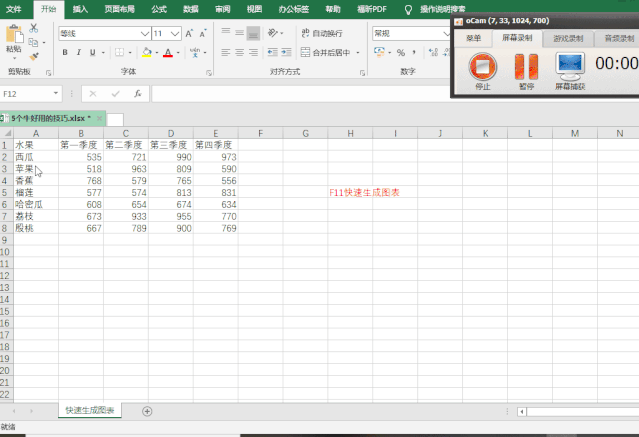Open font settings dialog launcher
This screenshot has width=639, height=437.
(209, 73)
